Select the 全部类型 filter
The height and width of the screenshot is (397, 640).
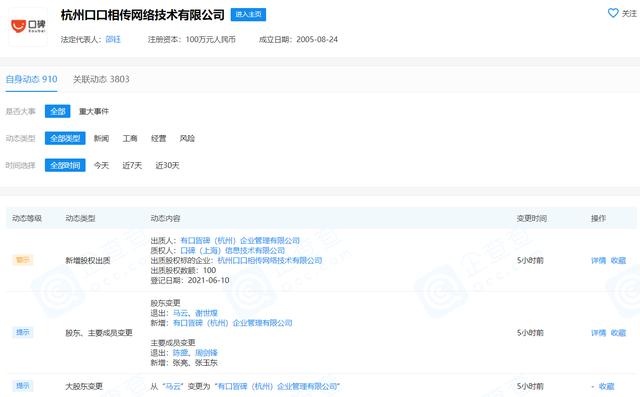[65, 138]
